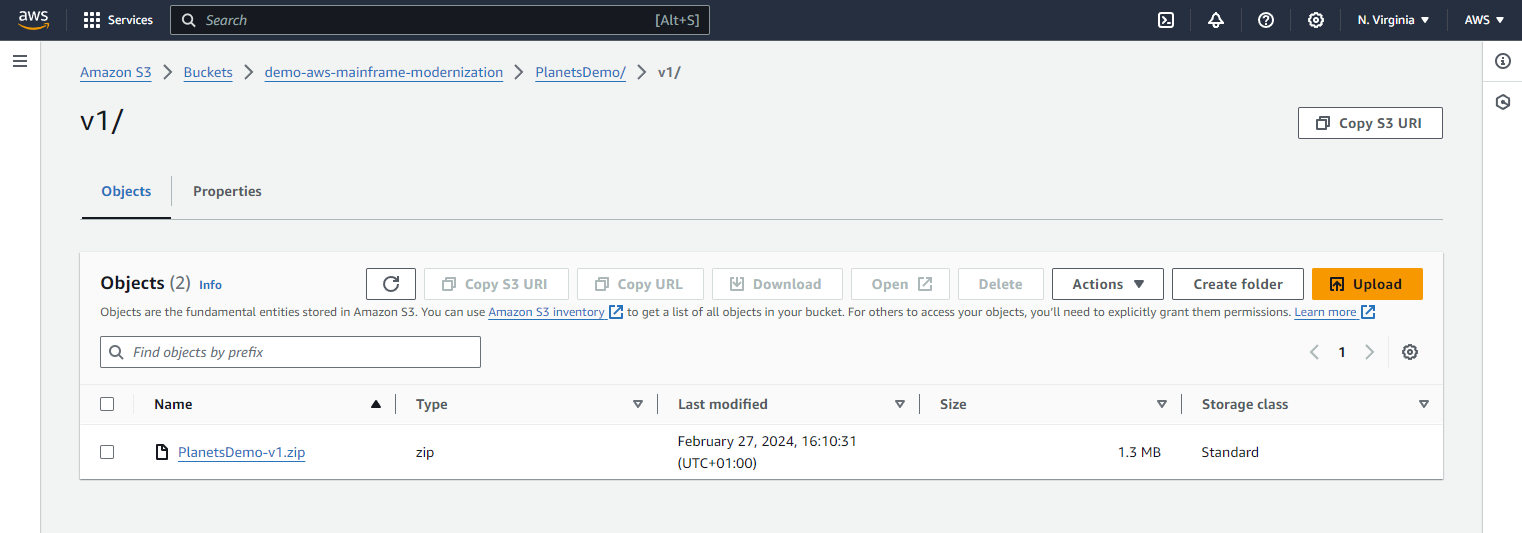The image size is (1522, 533).
Task: Open the Learn more link
Action: [1334, 312]
